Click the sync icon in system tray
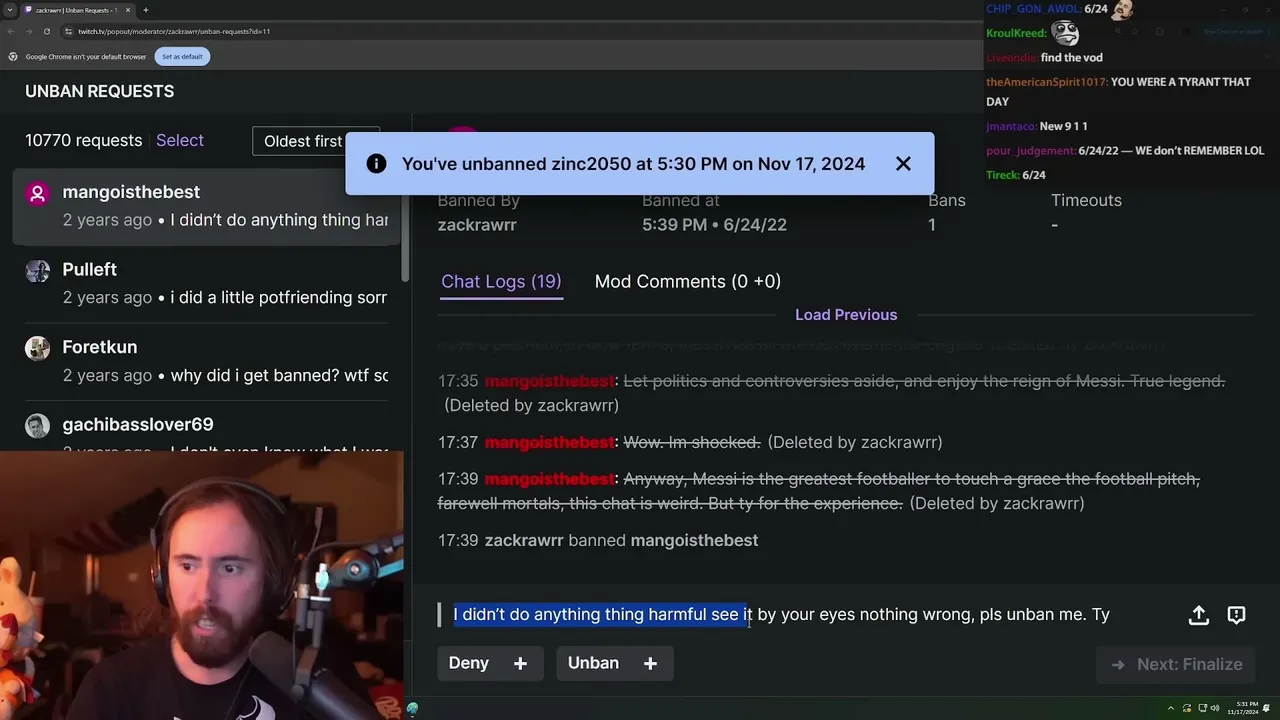Screen dimensions: 1280x720 tap(1189, 708)
